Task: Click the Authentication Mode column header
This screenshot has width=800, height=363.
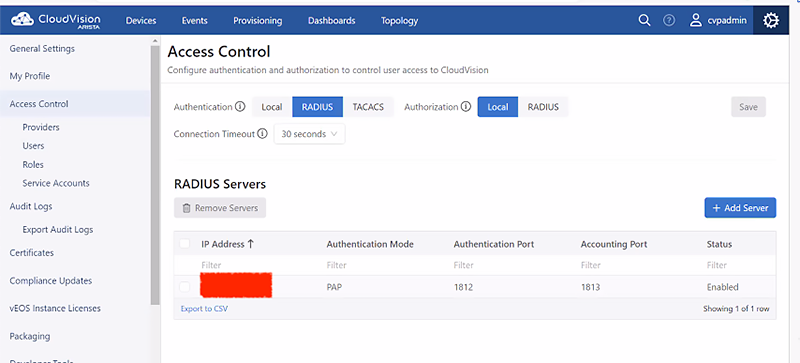Action: [x=370, y=244]
